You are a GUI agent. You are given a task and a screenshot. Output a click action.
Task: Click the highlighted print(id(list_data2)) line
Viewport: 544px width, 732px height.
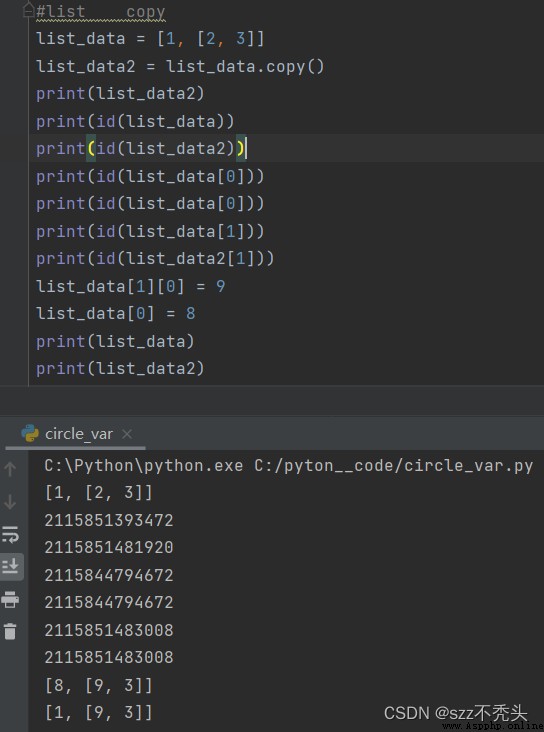coord(141,148)
